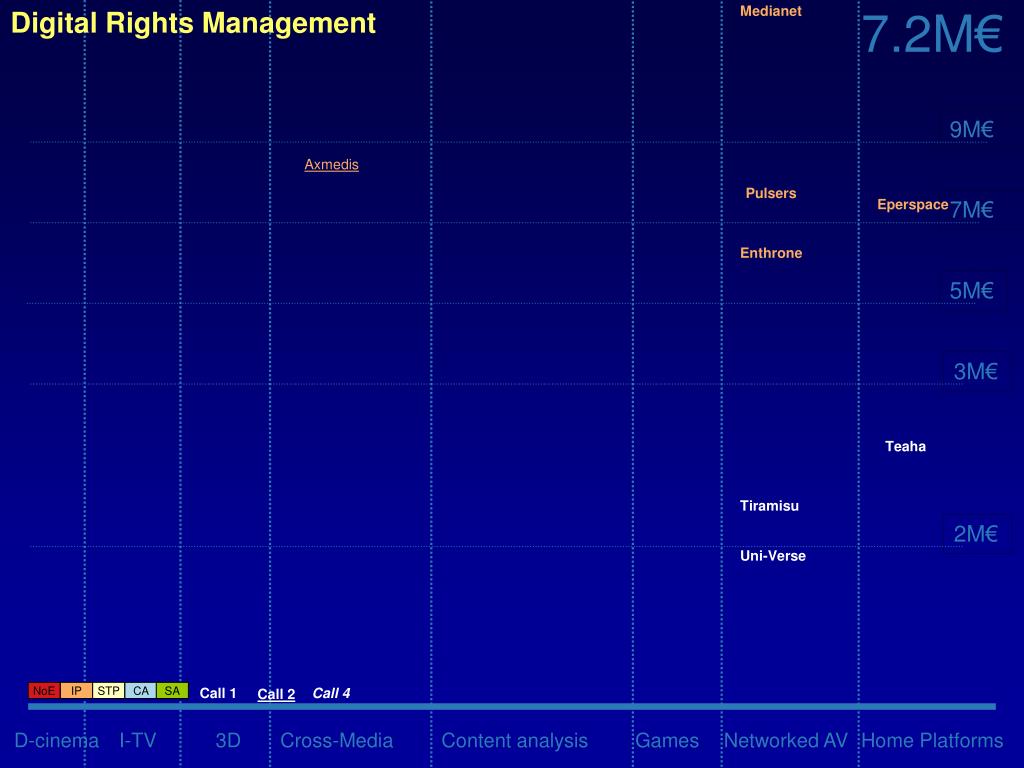The width and height of the screenshot is (1024, 768).
Task: Click the I-TV column label
Action: [x=138, y=741]
